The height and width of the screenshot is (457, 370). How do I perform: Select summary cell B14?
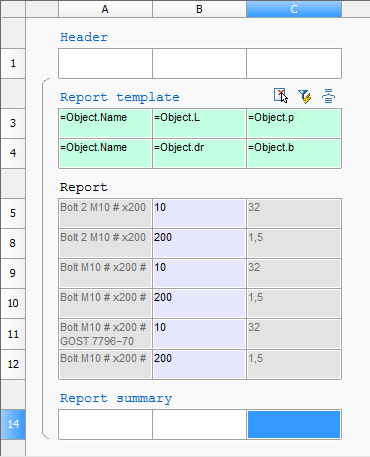coord(199,424)
